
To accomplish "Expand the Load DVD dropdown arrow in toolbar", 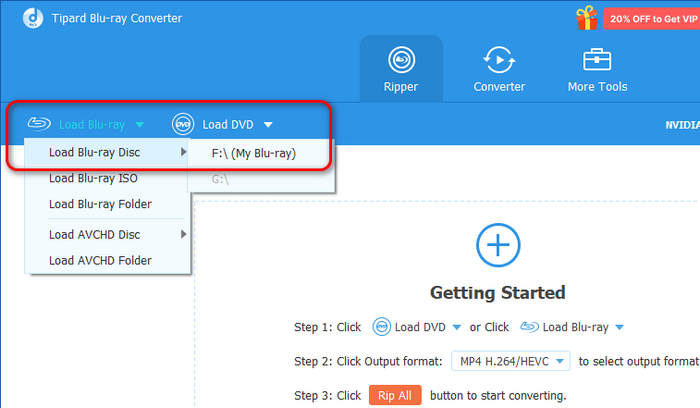I will [268, 125].
